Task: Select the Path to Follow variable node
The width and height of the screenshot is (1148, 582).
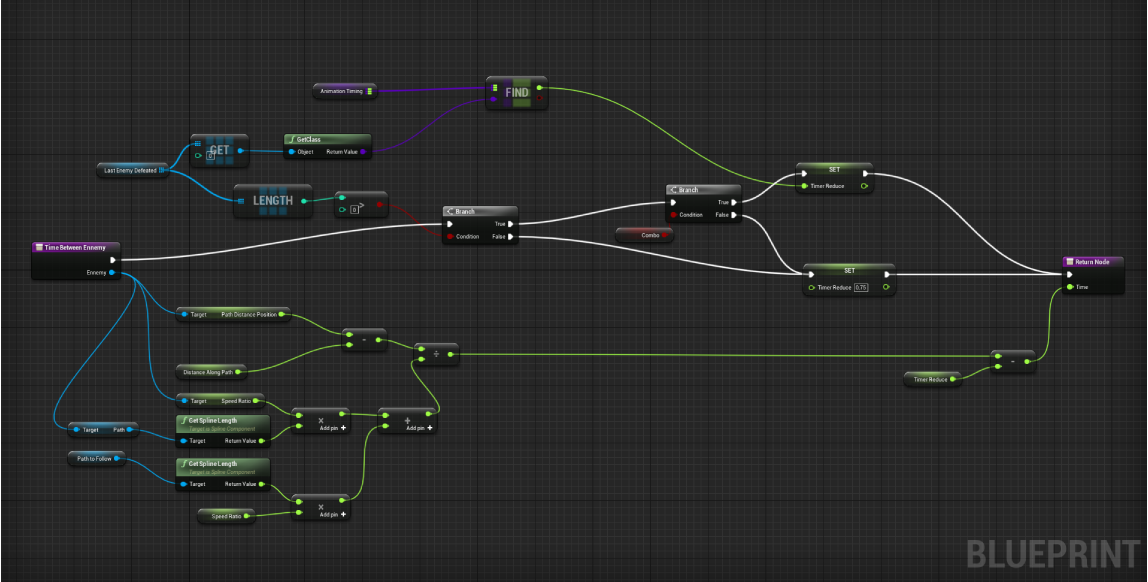Action: point(96,458)
